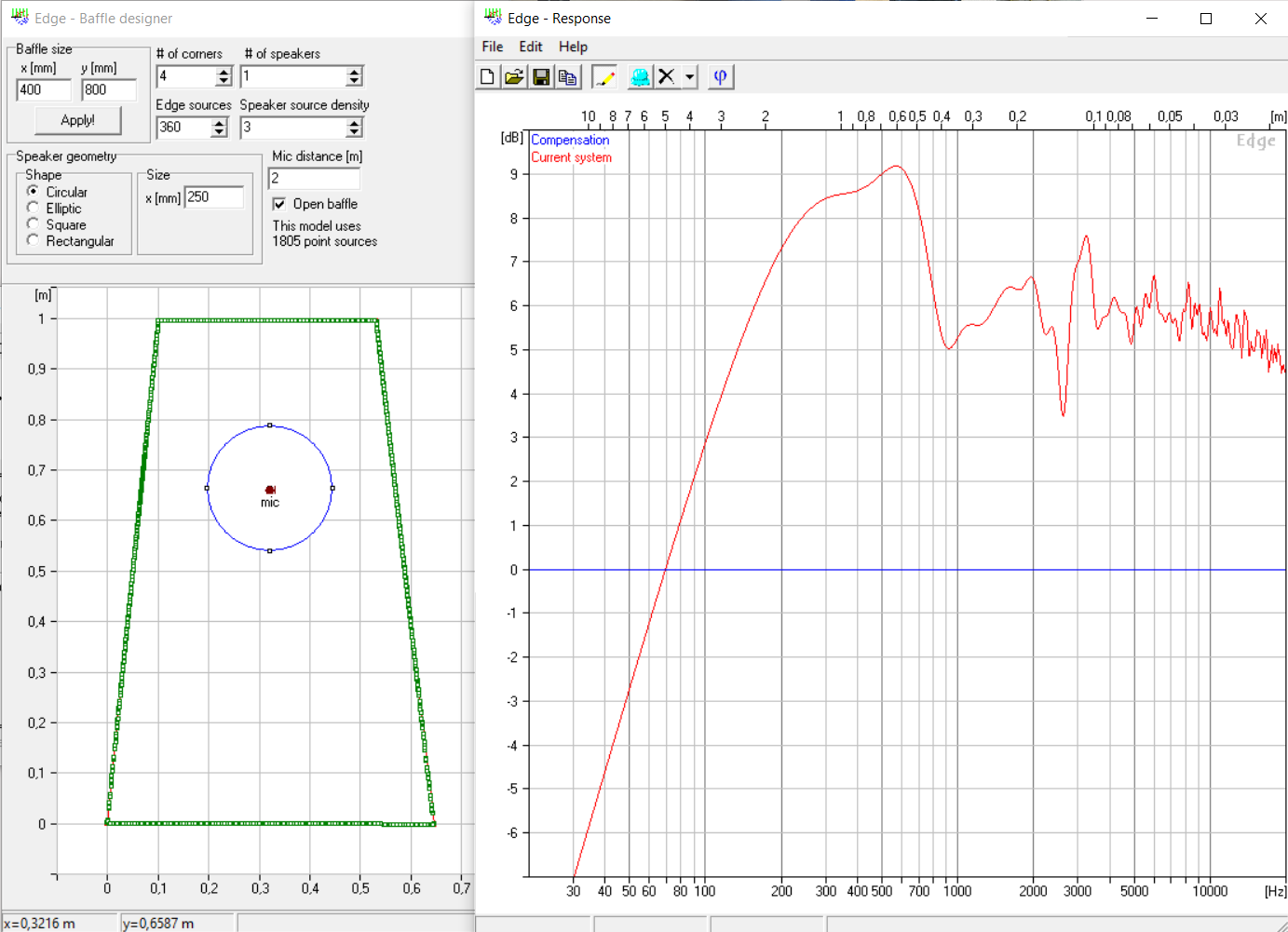
Task: Expand the dropdown arrow beside the X icon
Action: (x=690, y=77)
